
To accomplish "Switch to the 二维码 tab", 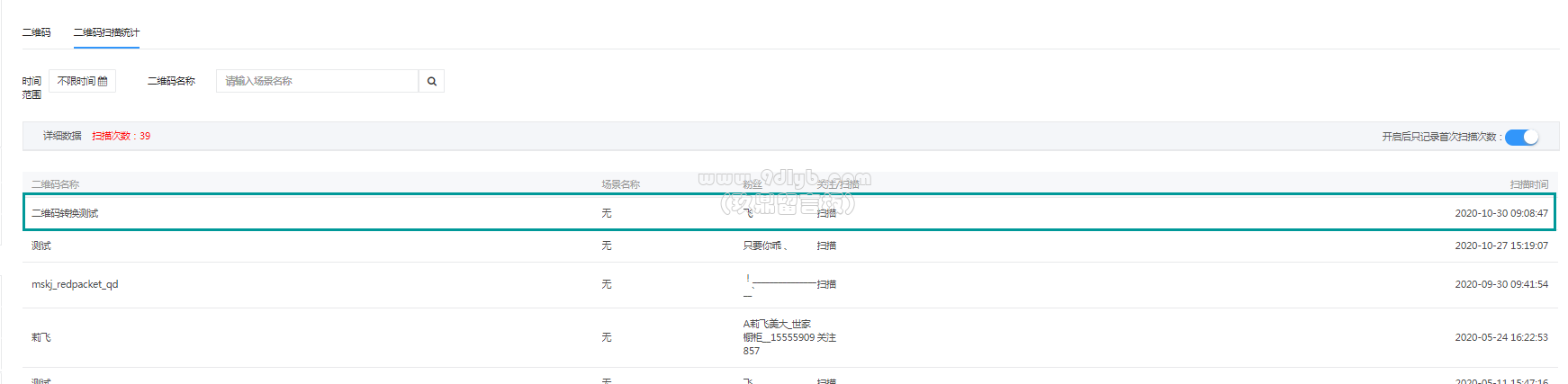I will click(37, 32).
